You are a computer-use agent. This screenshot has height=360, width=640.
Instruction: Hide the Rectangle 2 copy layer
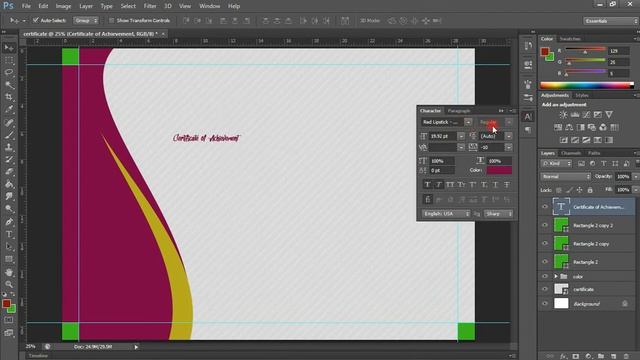(x=544, y=243)
